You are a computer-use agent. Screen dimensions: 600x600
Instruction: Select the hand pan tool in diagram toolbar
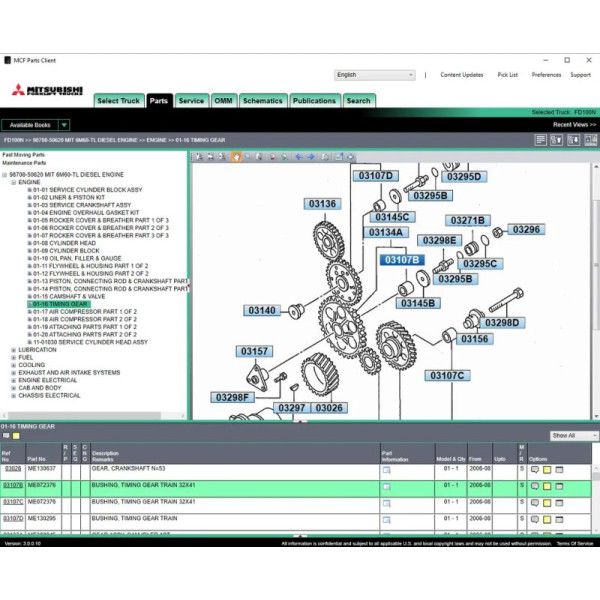[x=236, y=157]
